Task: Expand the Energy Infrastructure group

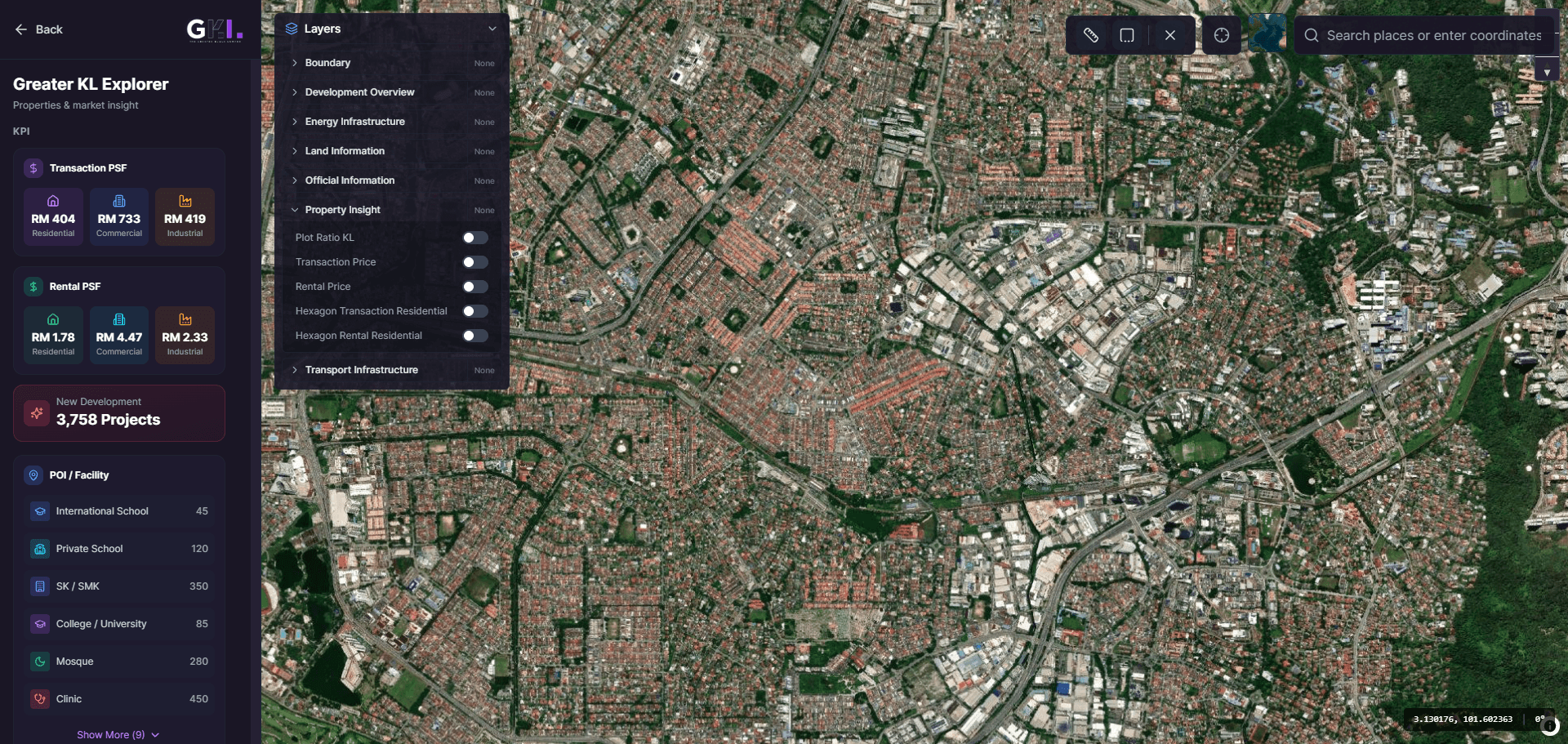Action: coord(393,122)
